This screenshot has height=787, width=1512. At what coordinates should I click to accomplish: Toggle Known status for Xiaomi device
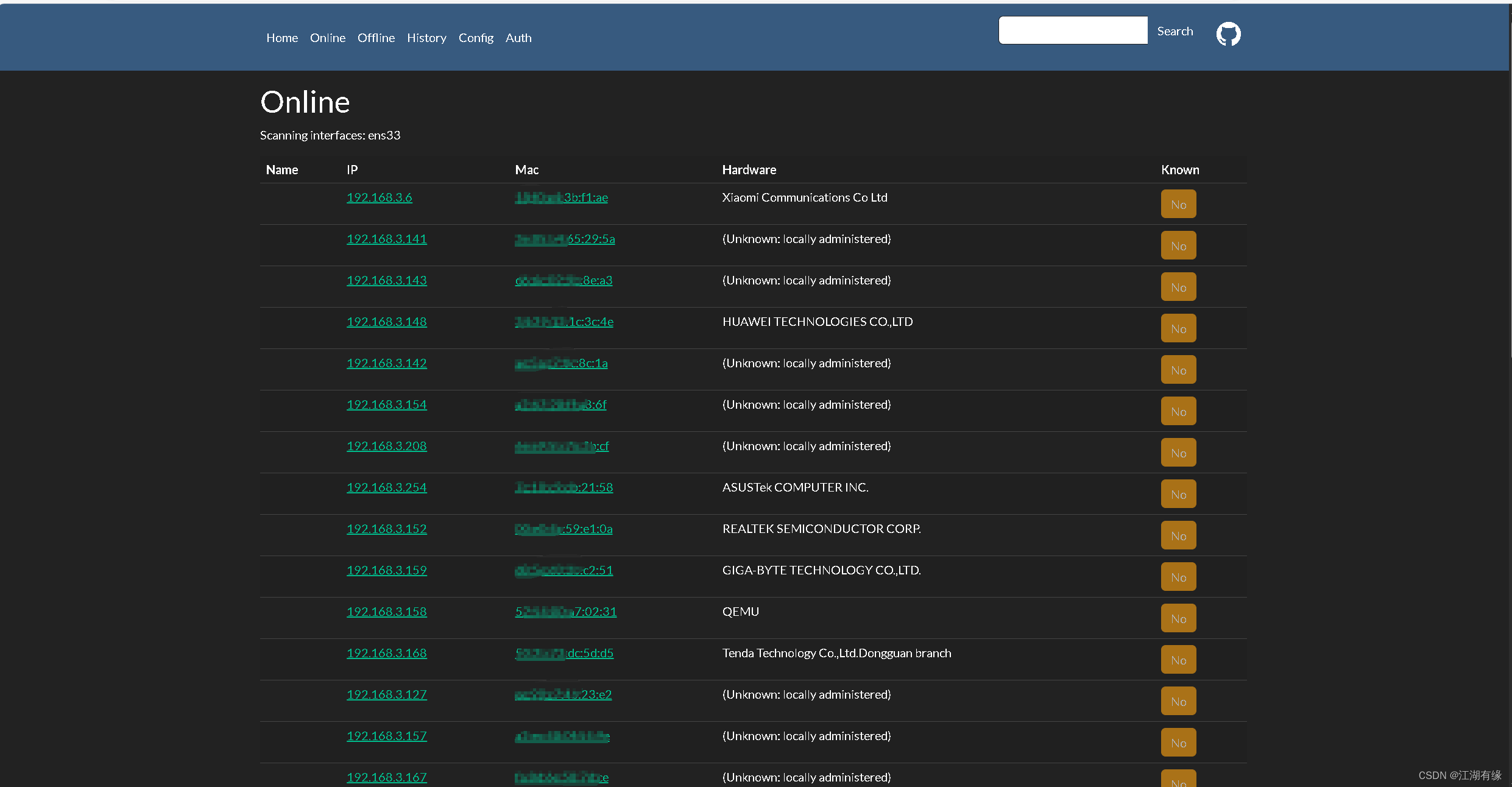coord(1178,204)
